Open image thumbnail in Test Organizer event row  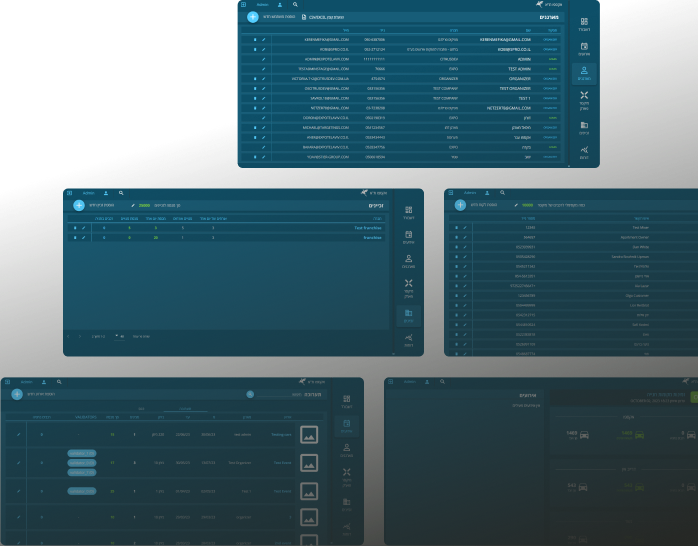(x=309, y=463)
